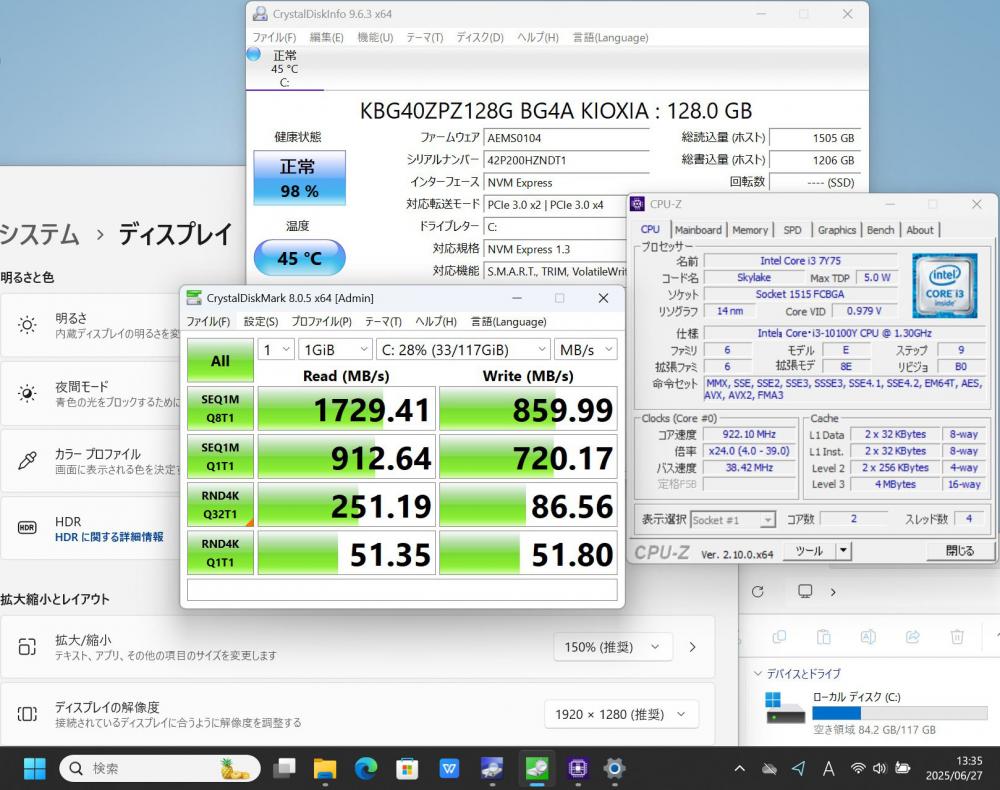Open the 150% scaling dropdown
Viewport: 1000px width, 790px height.
click(613, 647)
